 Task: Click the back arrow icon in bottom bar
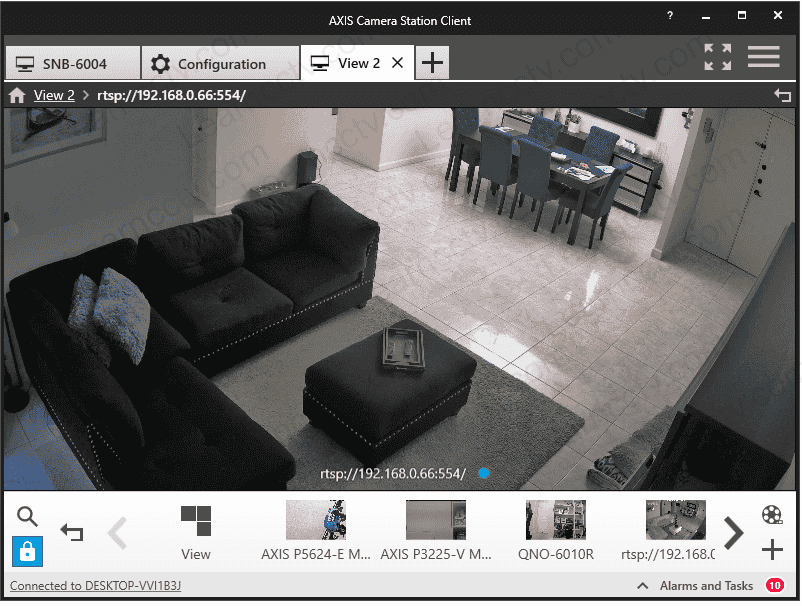tap(72, 533)
